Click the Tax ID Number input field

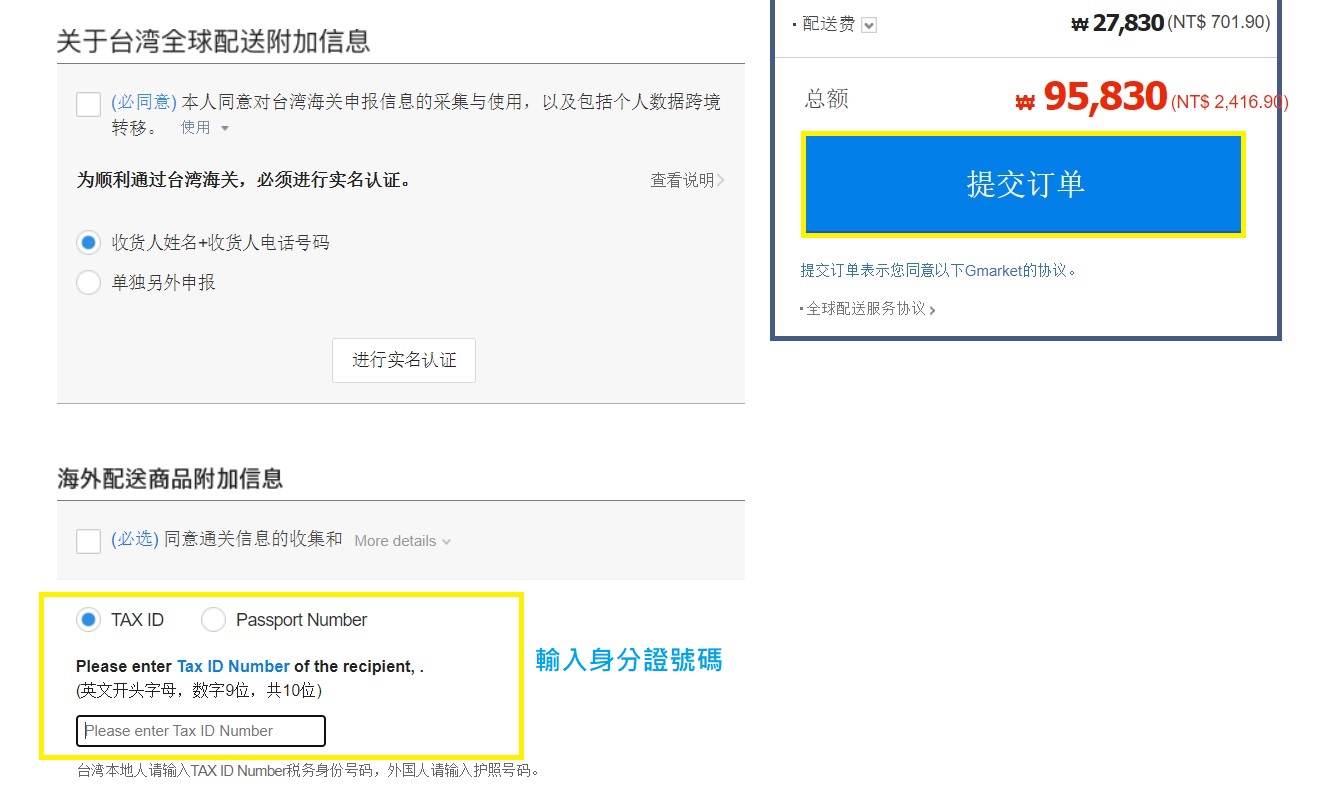point(201,731)
